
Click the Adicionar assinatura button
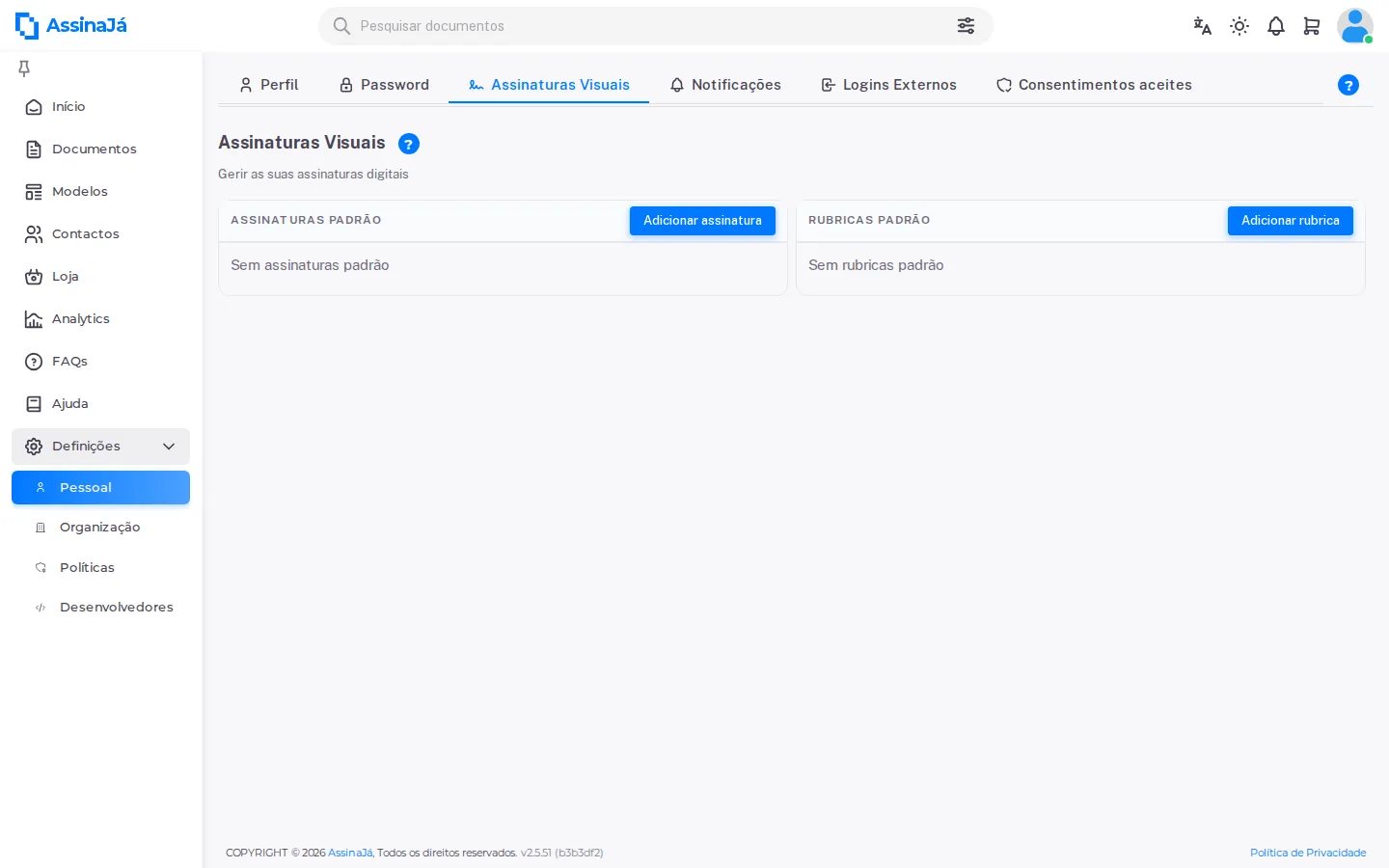pyautogui.click(x=702, y=221)
